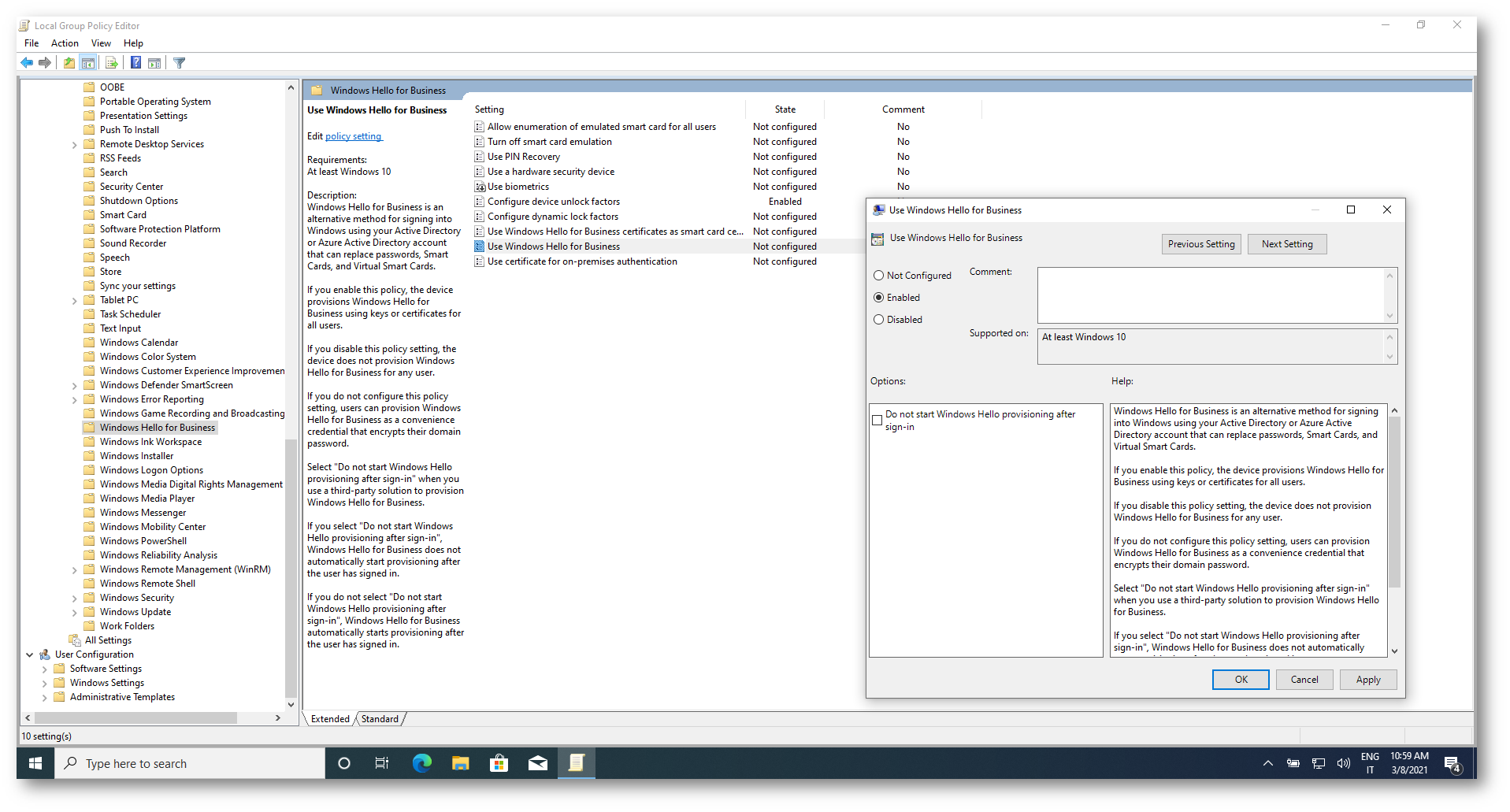Click the tree pane vertical scrollbar thumb
Screen dimensions: 1510x812
291,568
